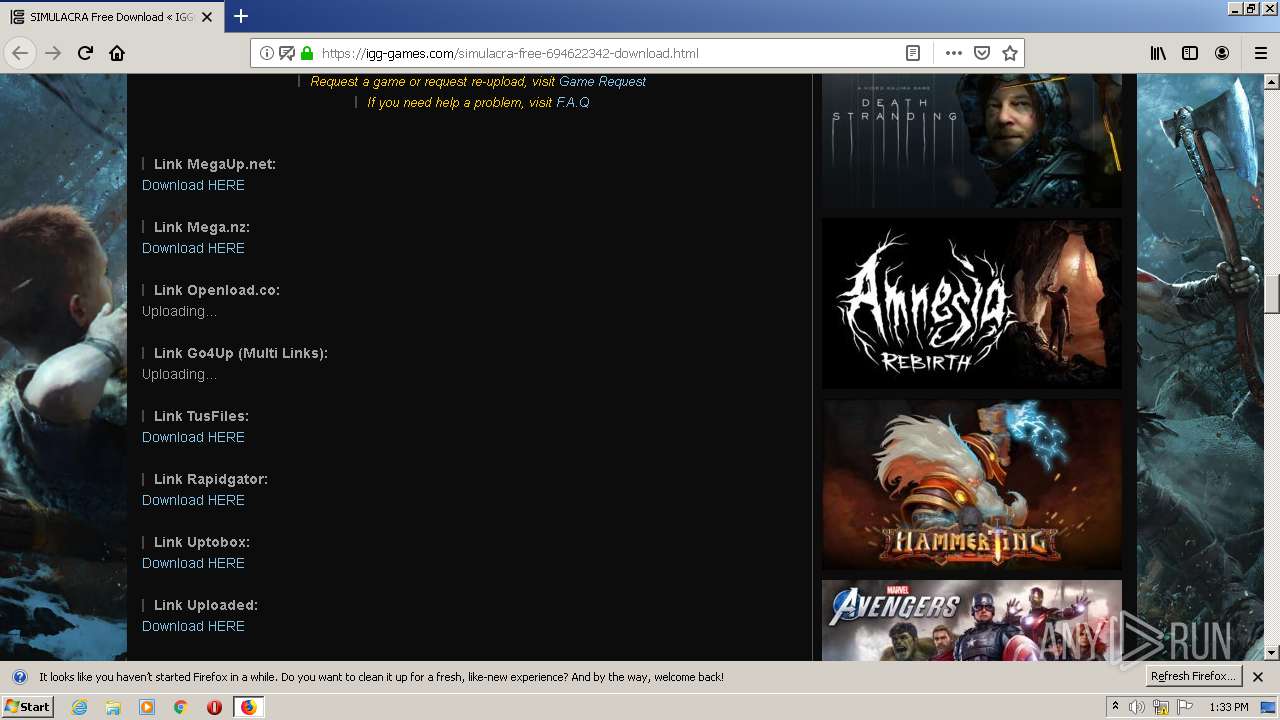The height and width of the screenshot is (720, 1280).
Task: Save page to Pocket
Action: coord(982,53)
